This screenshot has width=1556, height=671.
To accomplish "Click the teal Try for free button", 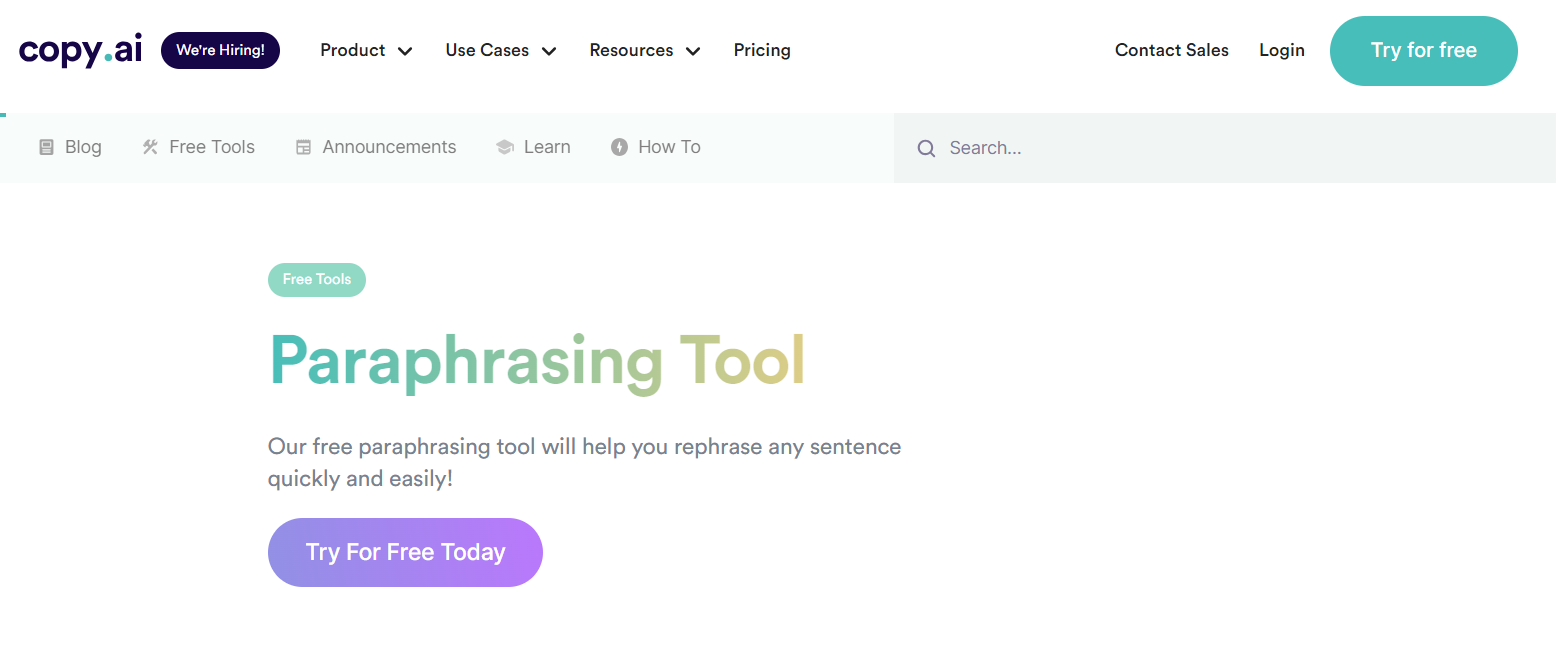I will 1423,50.
